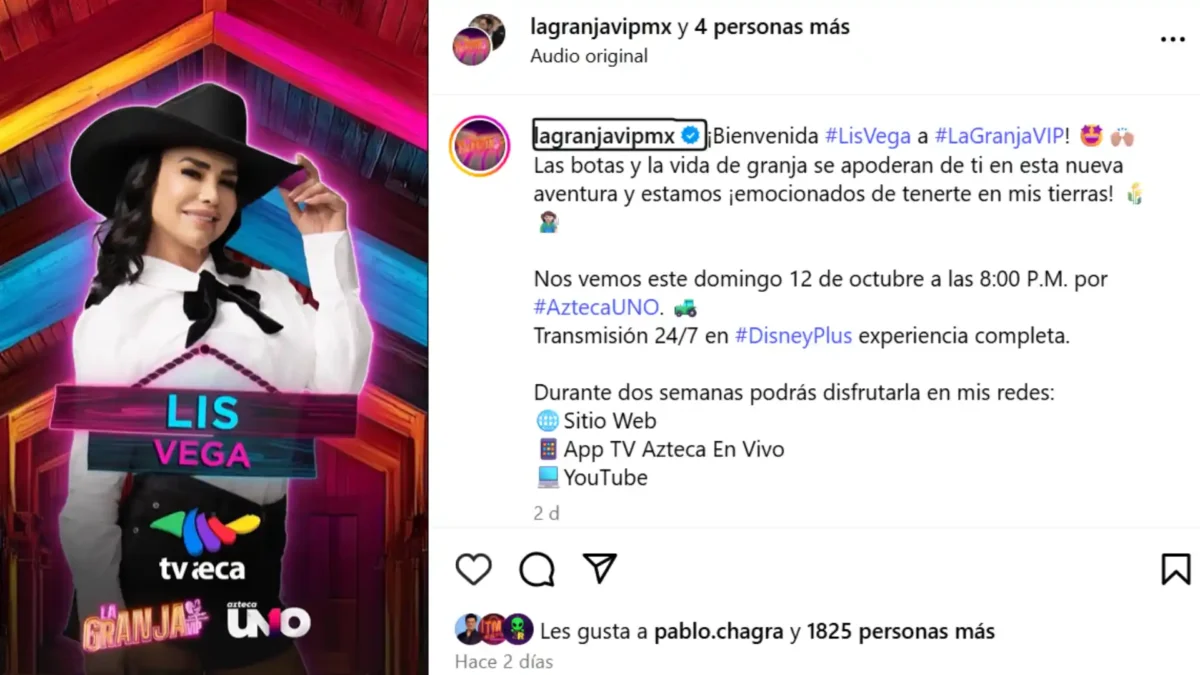Save post with bookmark icon
The height and width of the screenshot is (675, 1200).
point(1176,569)
